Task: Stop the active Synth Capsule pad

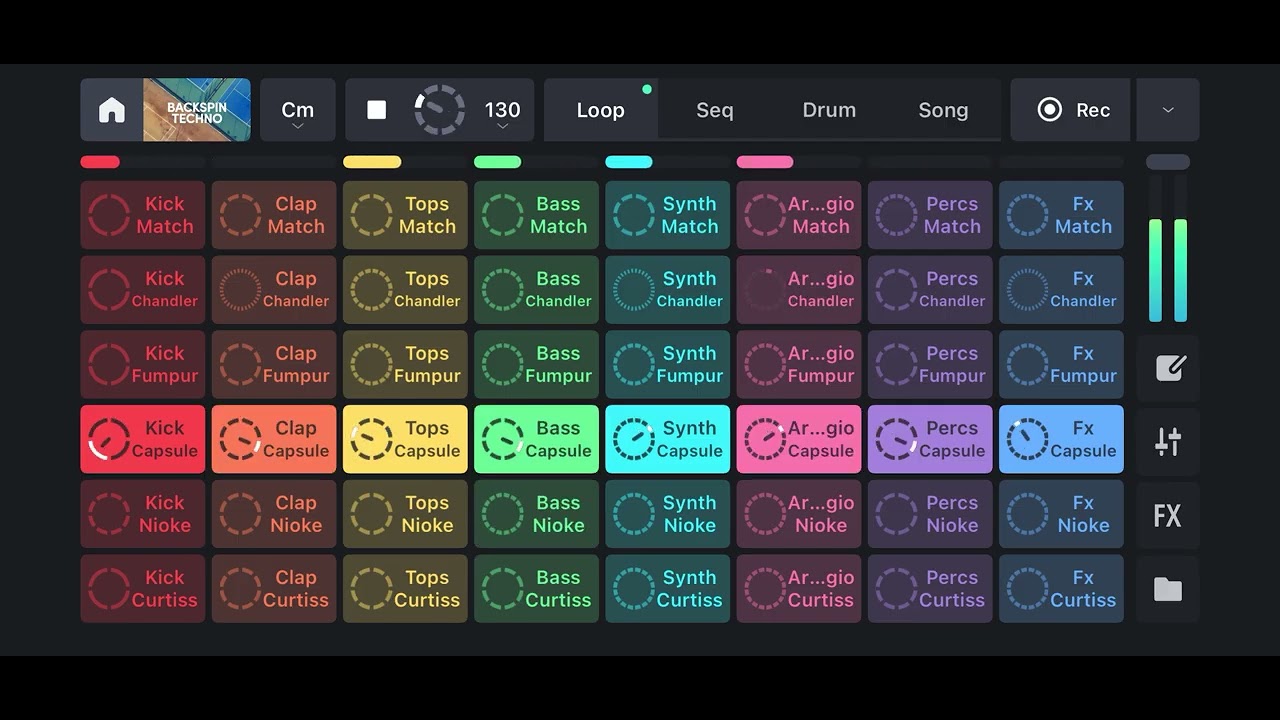Action: 668,439
